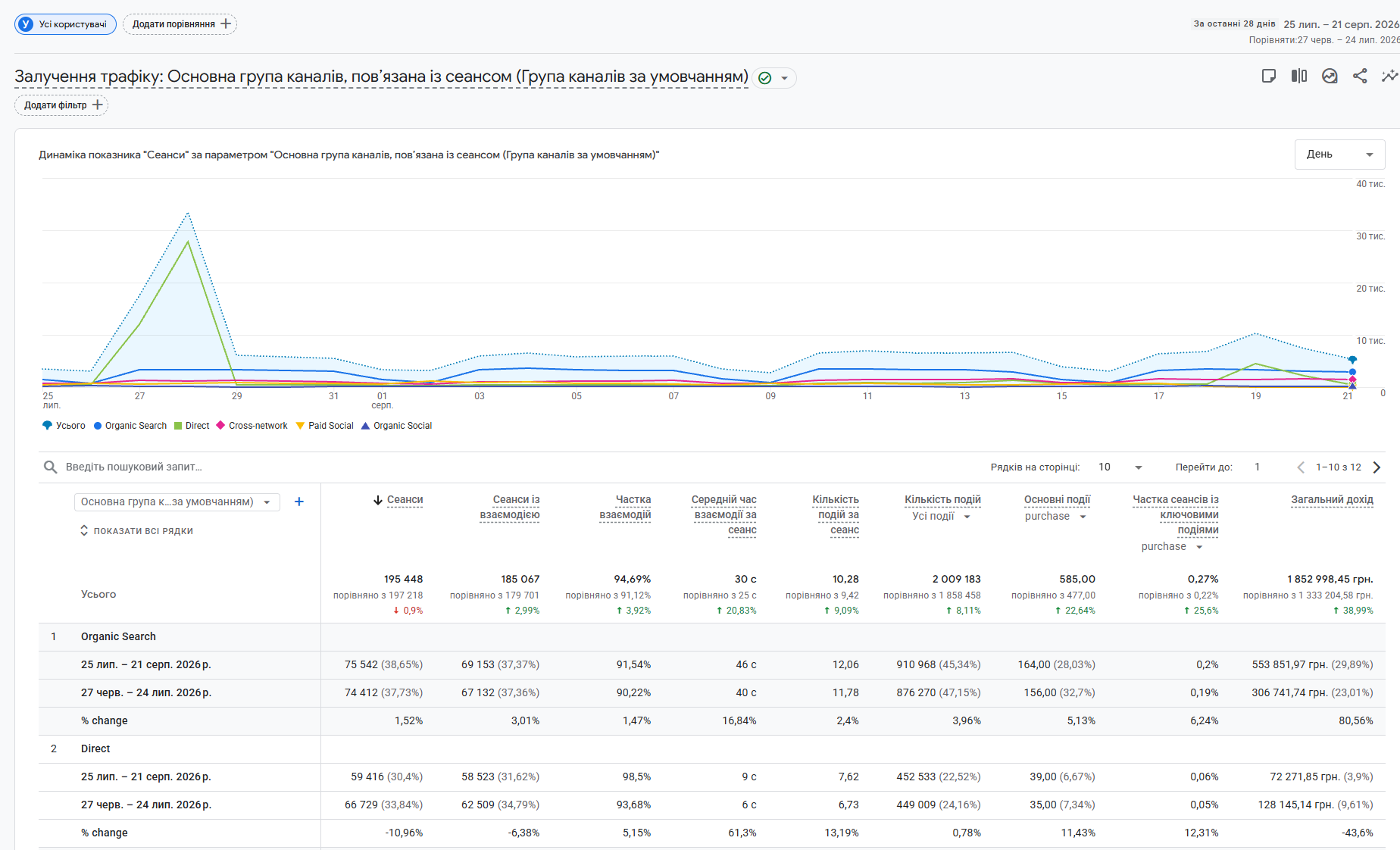Screen dimensions: 1400x850
Task: Click the compare columns icon
Action: tap(1299, 76)
